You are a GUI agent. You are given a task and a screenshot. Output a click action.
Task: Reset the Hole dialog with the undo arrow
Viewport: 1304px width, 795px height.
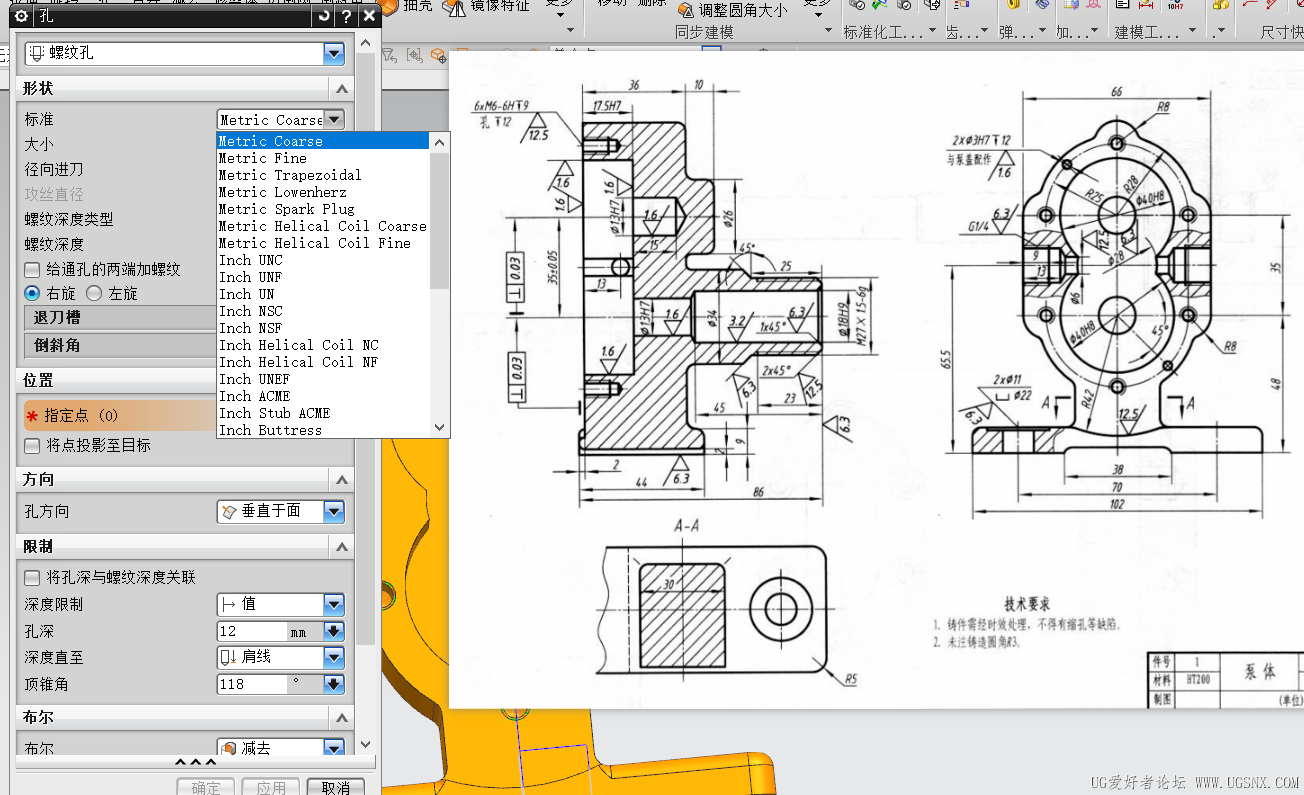pyautogui.click(x=323, y=16)
